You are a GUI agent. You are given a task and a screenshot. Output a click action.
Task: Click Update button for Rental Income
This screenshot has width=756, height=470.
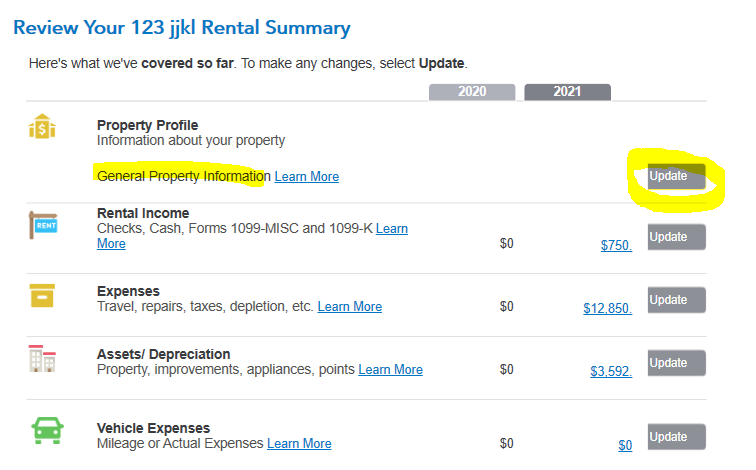676,237
